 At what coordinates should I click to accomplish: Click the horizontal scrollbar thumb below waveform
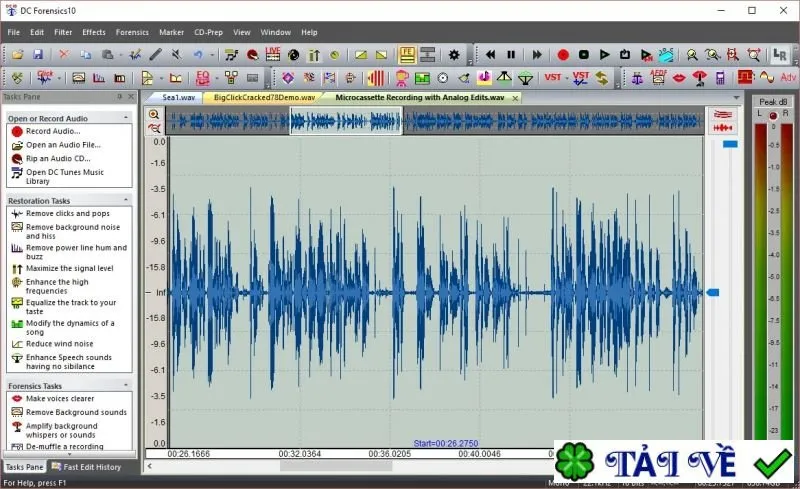click(336, 466)
